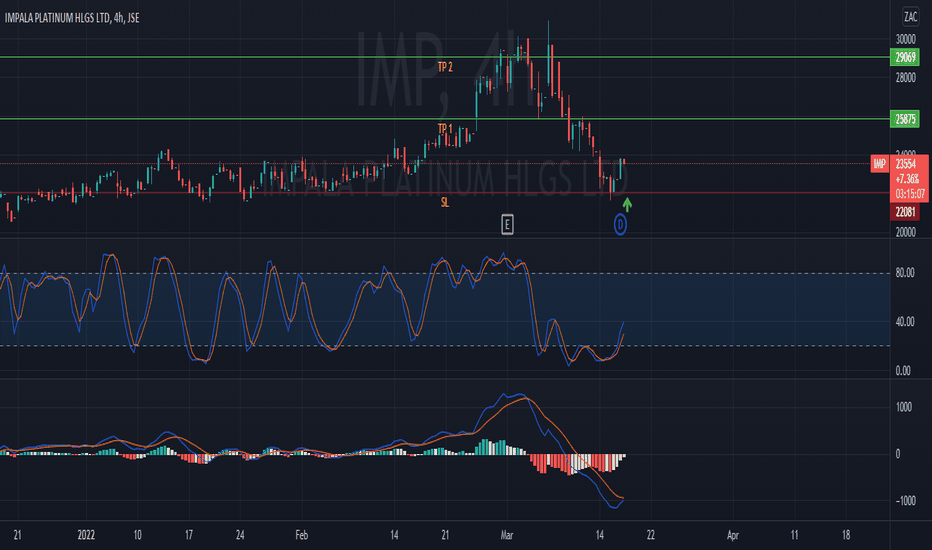932x550 pixels.
Task: Click the 20000 price scale label
Action: pos(906,232)
